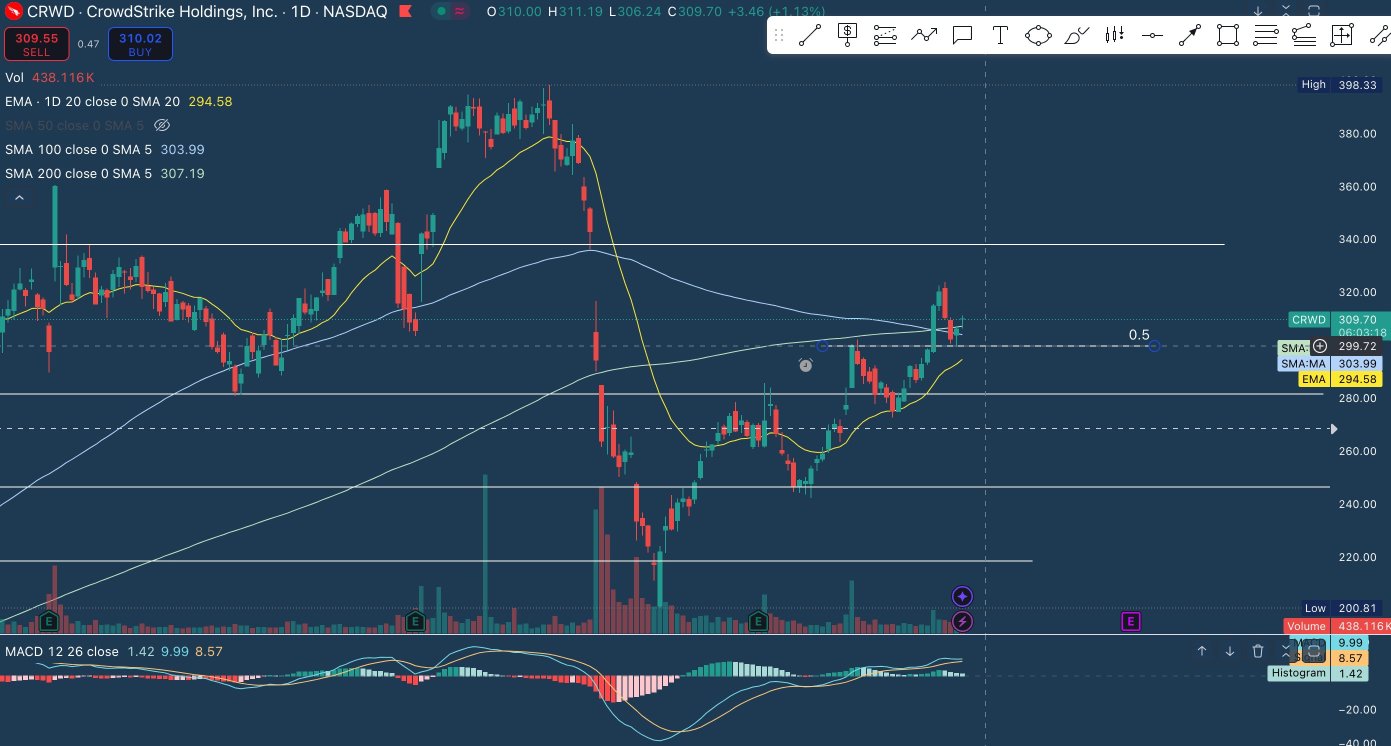Click the upper-right pane collapse chevrons
Image resolution: width=1391 pixels, height=746 pixels.
coord(1286,12)
